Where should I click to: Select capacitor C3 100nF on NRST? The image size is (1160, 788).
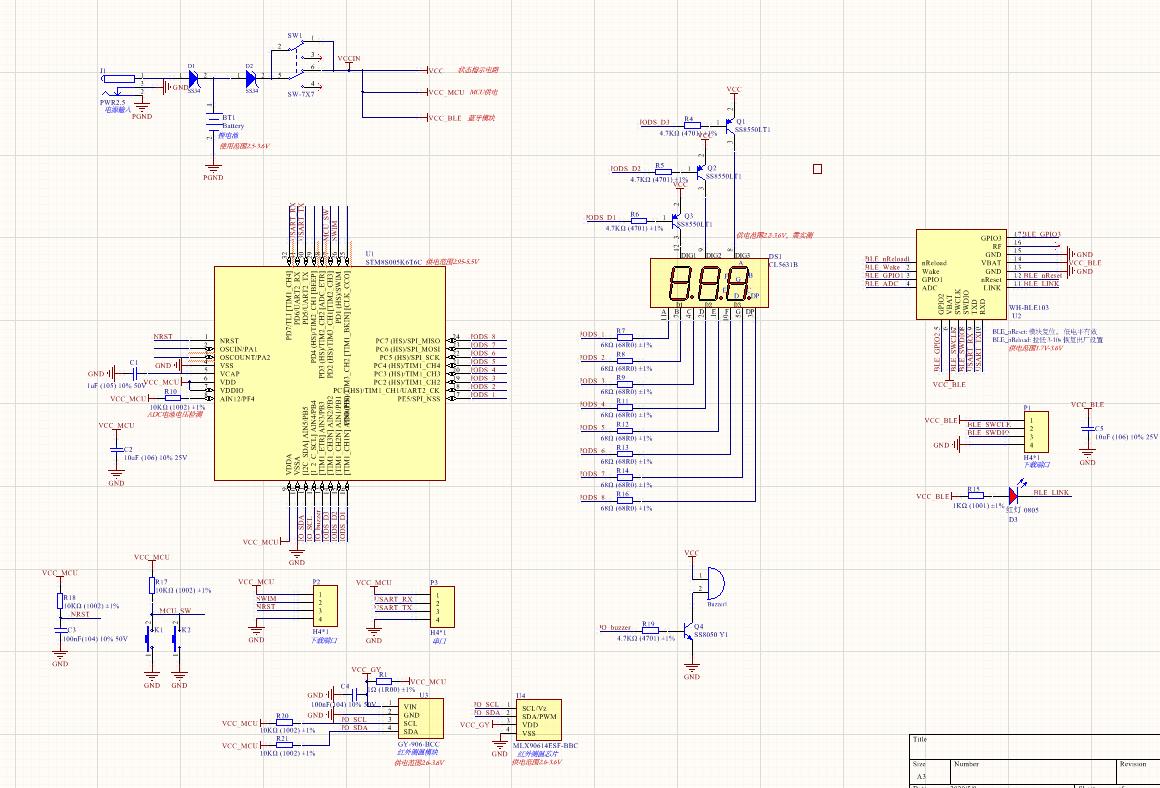(60, 630)
